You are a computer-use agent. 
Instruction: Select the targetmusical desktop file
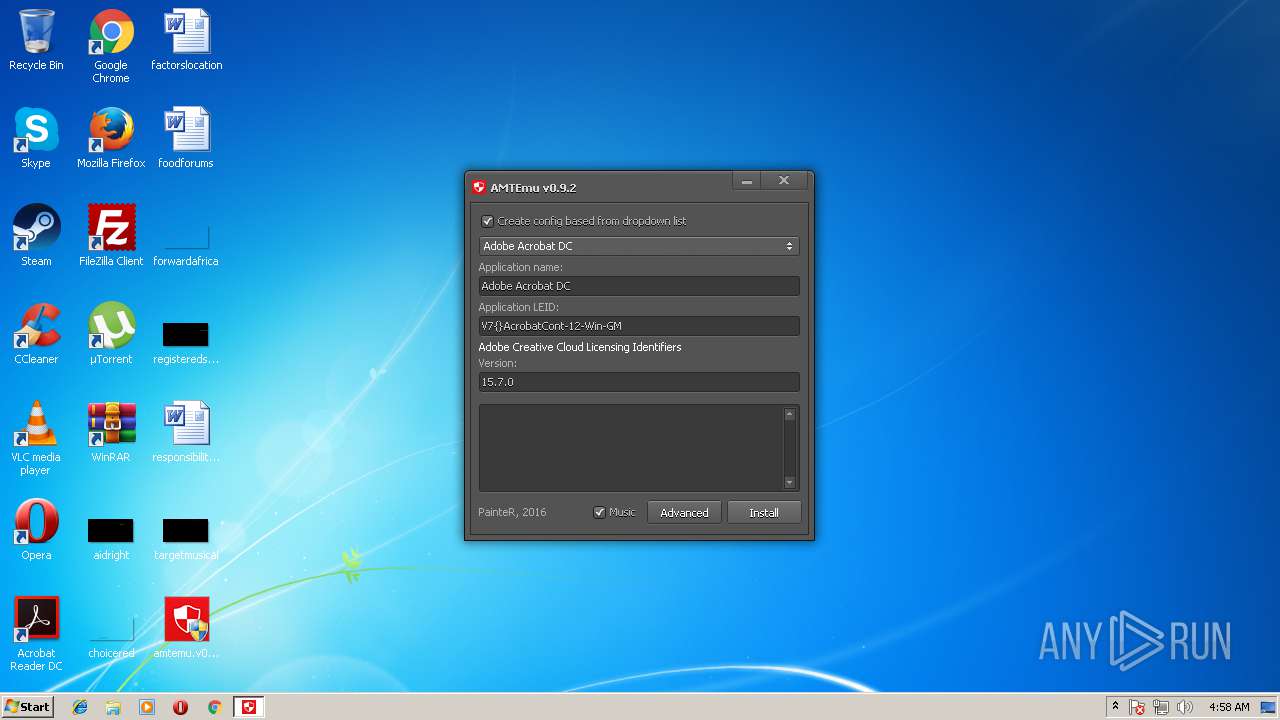tap(186, 539)
